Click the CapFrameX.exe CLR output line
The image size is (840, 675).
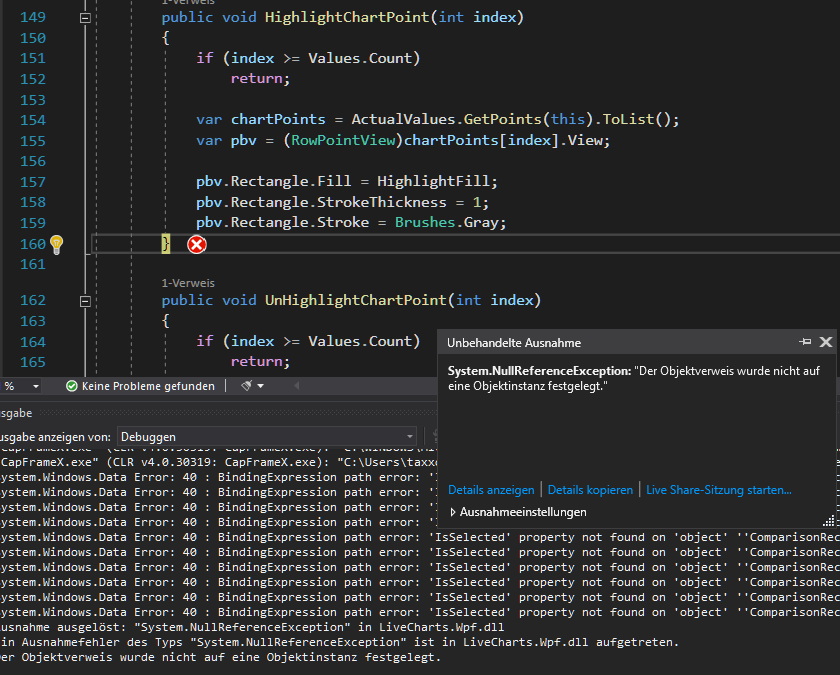coord(219,462)
